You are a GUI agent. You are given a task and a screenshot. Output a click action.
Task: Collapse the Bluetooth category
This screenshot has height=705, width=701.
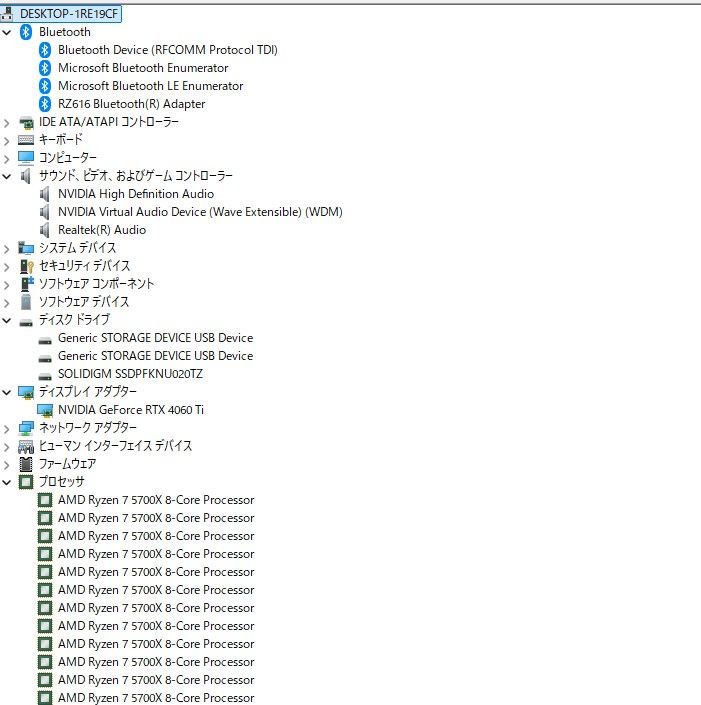[x=7, y=32]
